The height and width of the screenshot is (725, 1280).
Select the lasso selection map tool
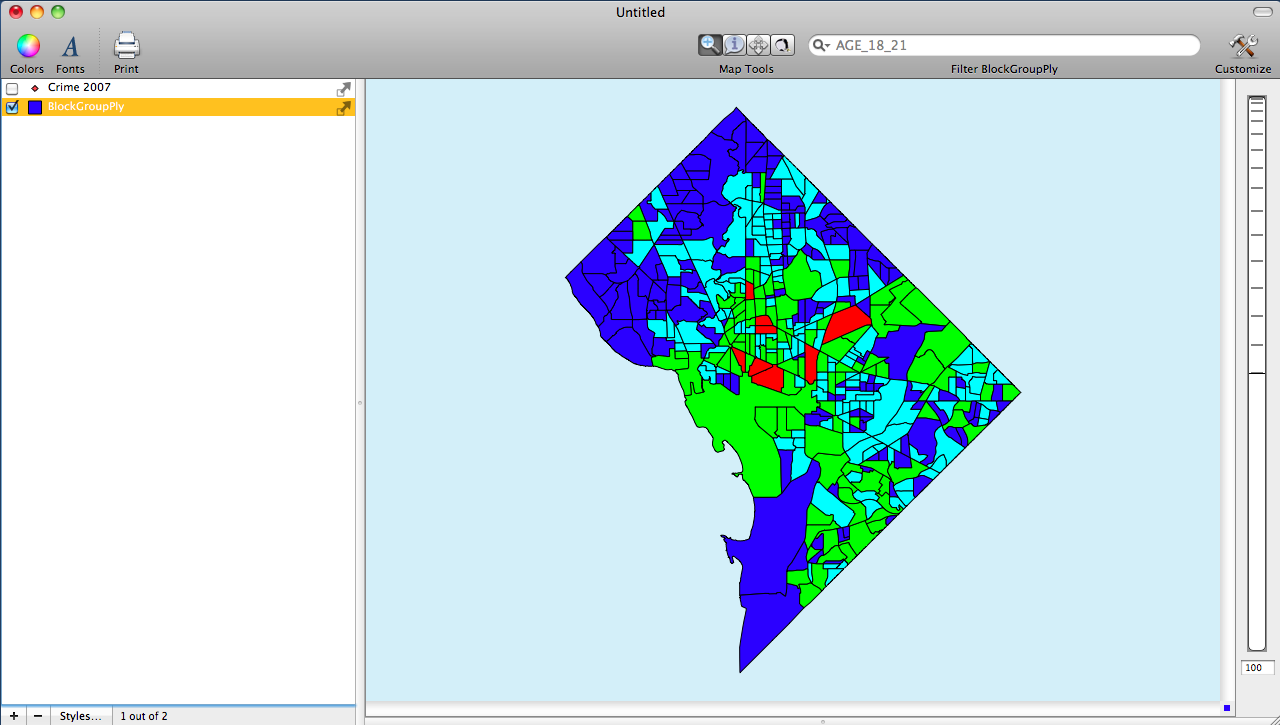[782, 44]
